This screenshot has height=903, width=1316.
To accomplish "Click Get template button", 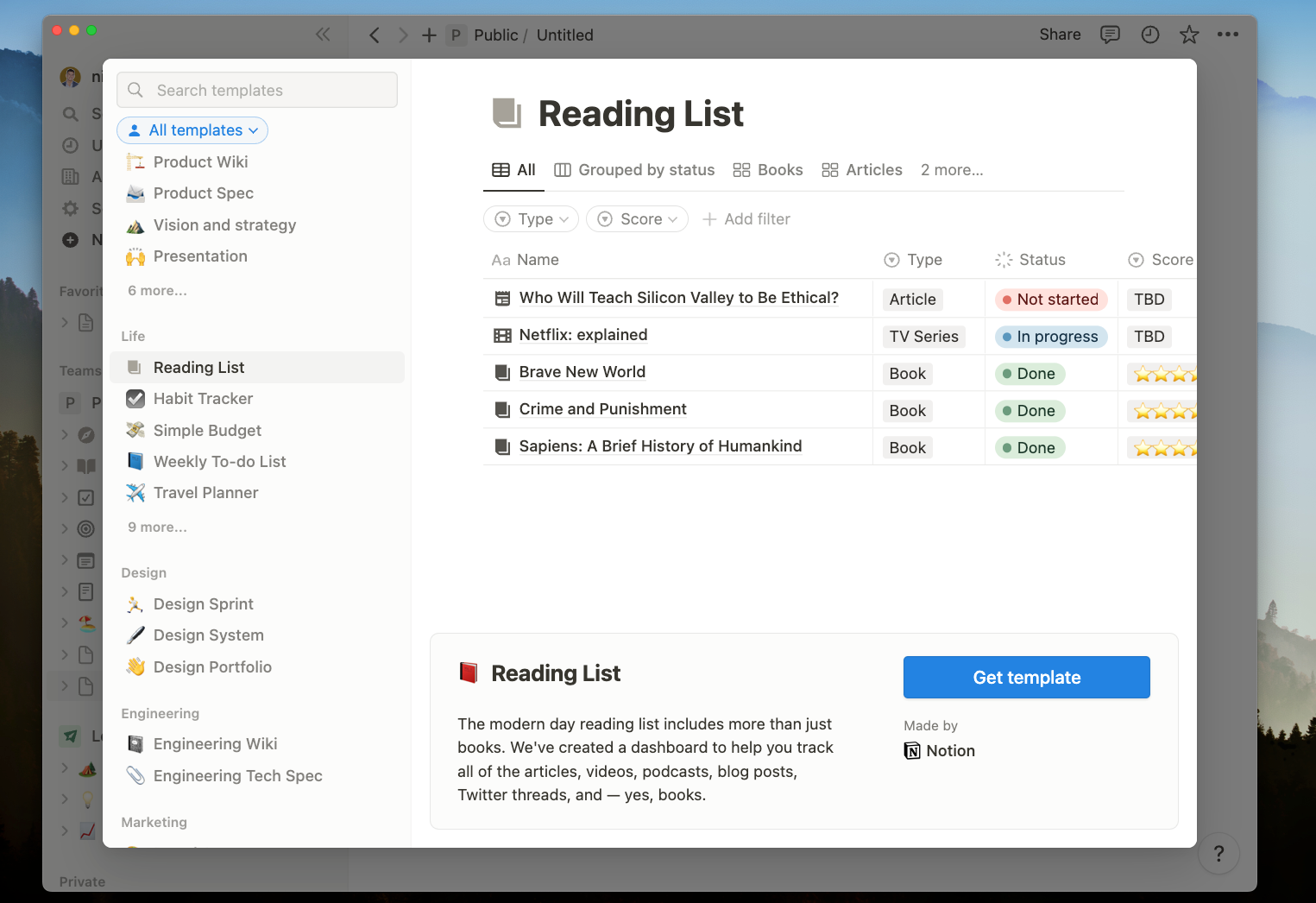I will click(x=1027, y=678).
